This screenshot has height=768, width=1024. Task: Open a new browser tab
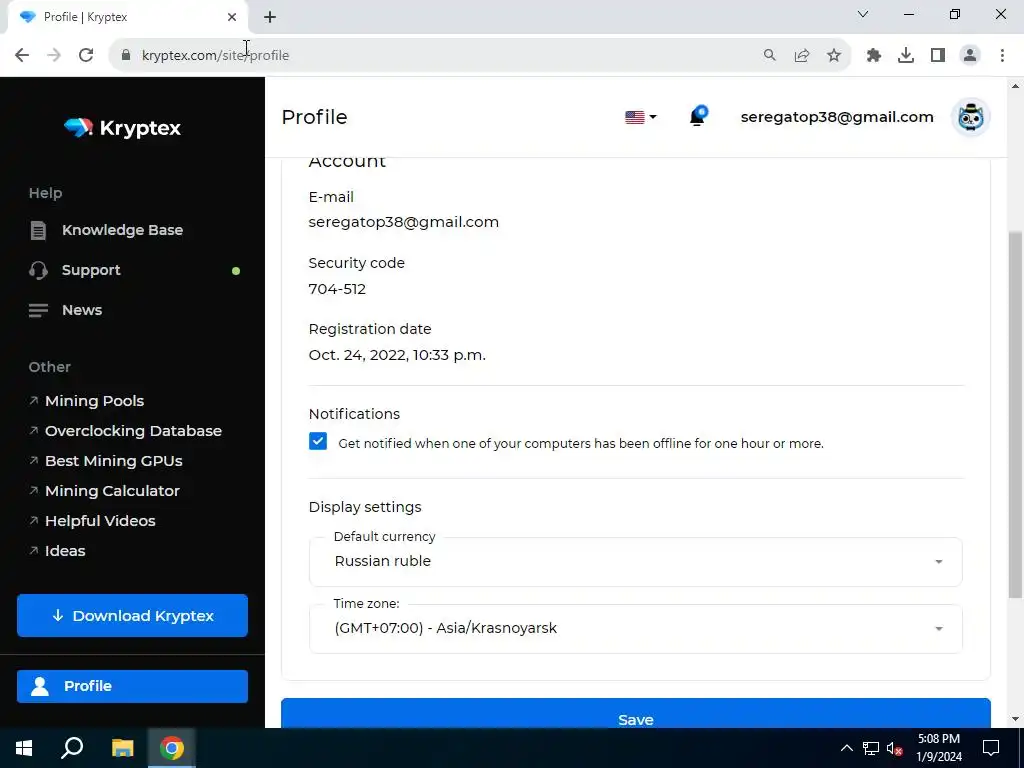(x=270, y=17)
